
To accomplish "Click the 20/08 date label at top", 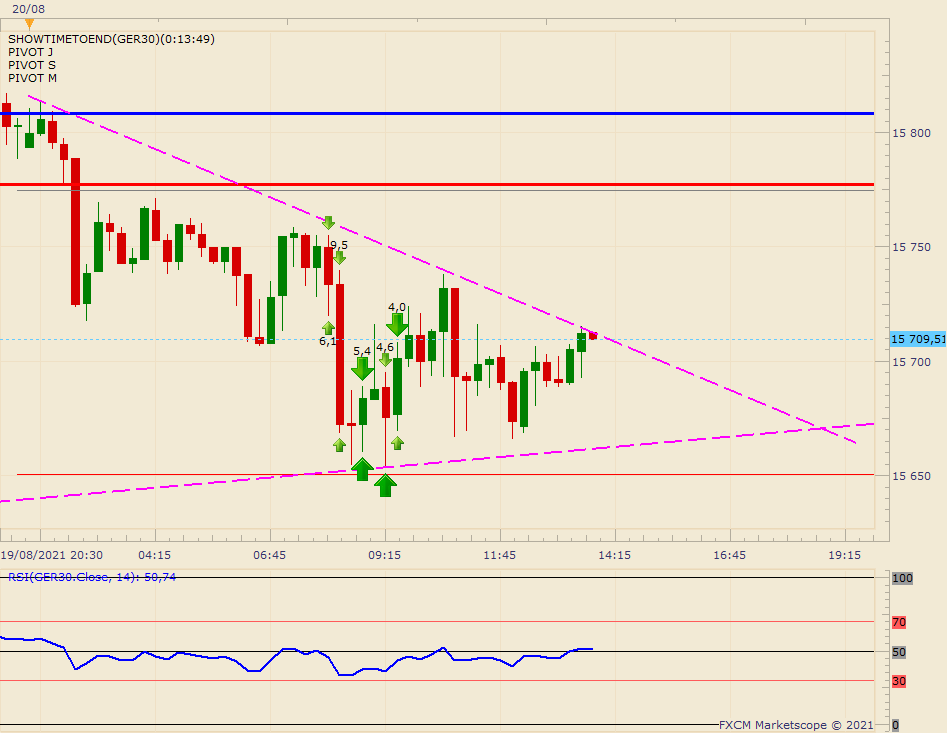I will 28,9.
